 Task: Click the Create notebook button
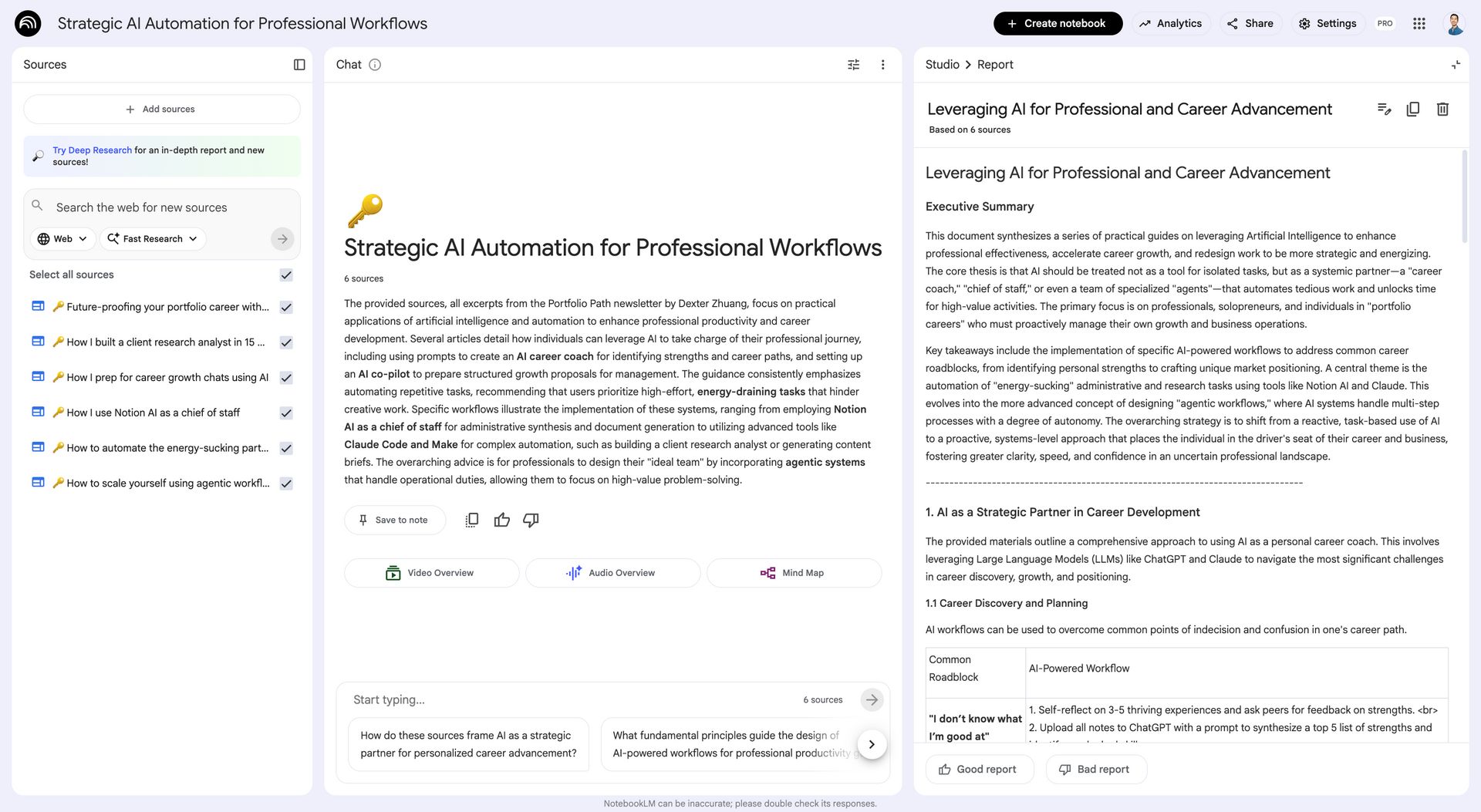[1058, 23]
